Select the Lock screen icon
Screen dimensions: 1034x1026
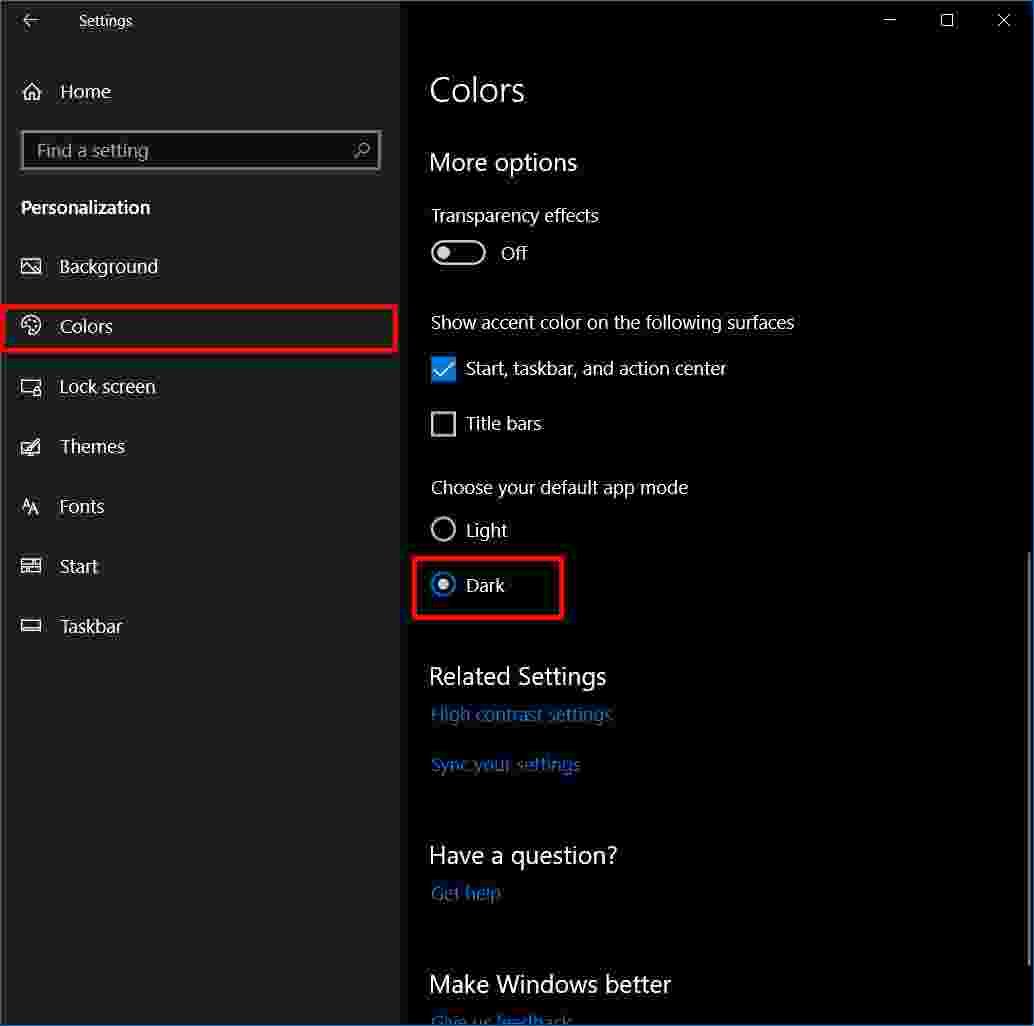(x=31, y=387)
